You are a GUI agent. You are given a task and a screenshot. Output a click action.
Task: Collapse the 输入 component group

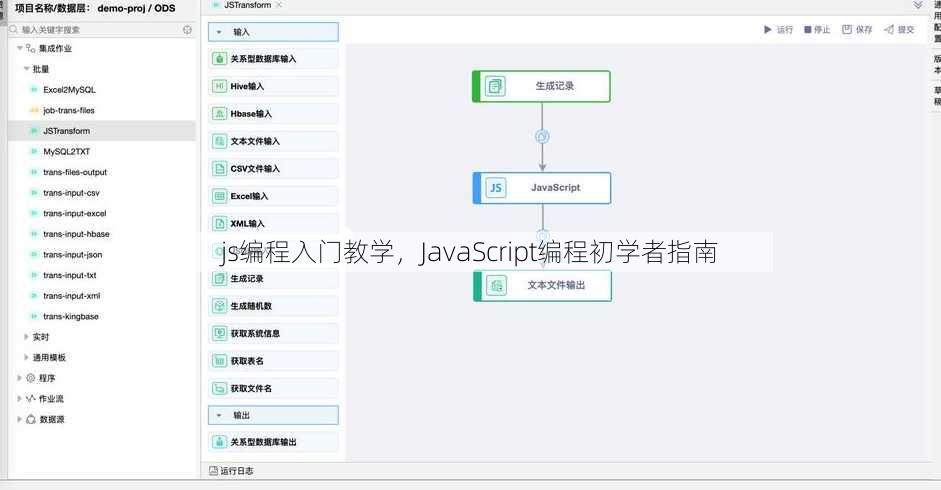coord(219,32)
